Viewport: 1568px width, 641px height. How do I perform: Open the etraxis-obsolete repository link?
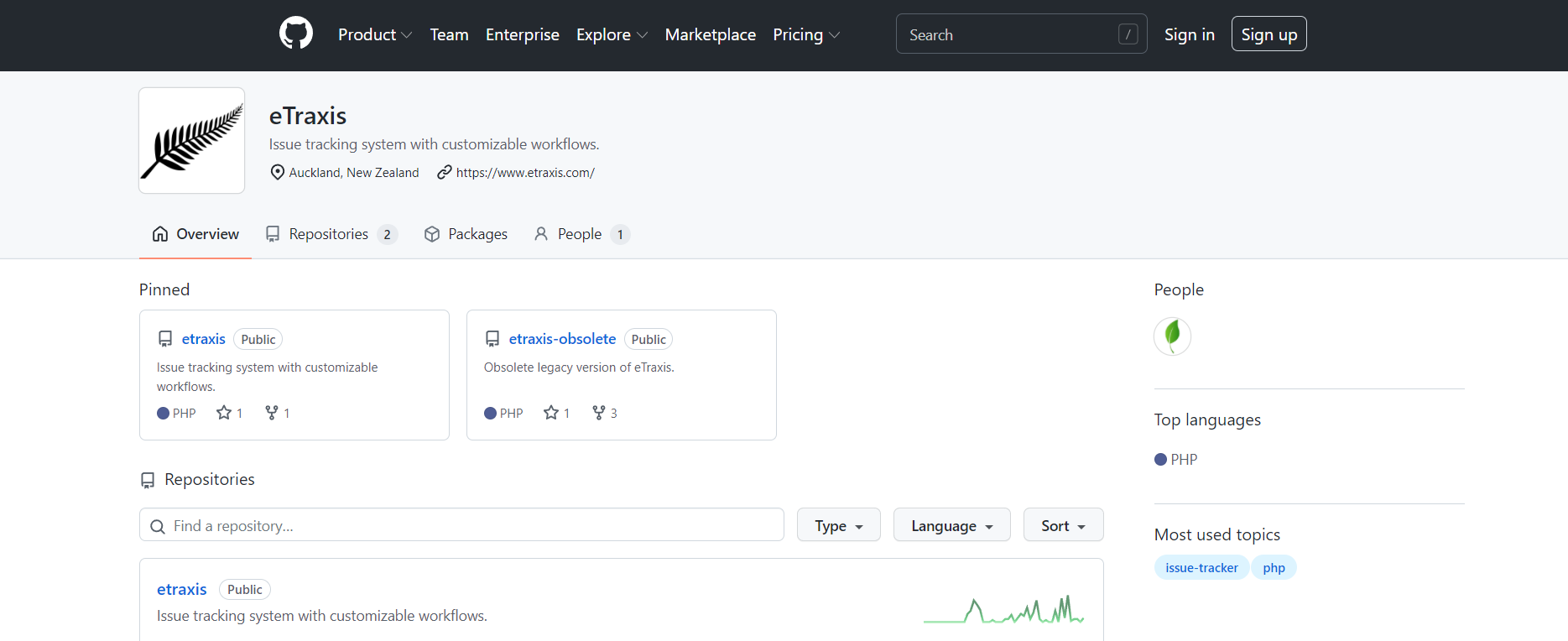pyautogui.click(x=562, y=339)
